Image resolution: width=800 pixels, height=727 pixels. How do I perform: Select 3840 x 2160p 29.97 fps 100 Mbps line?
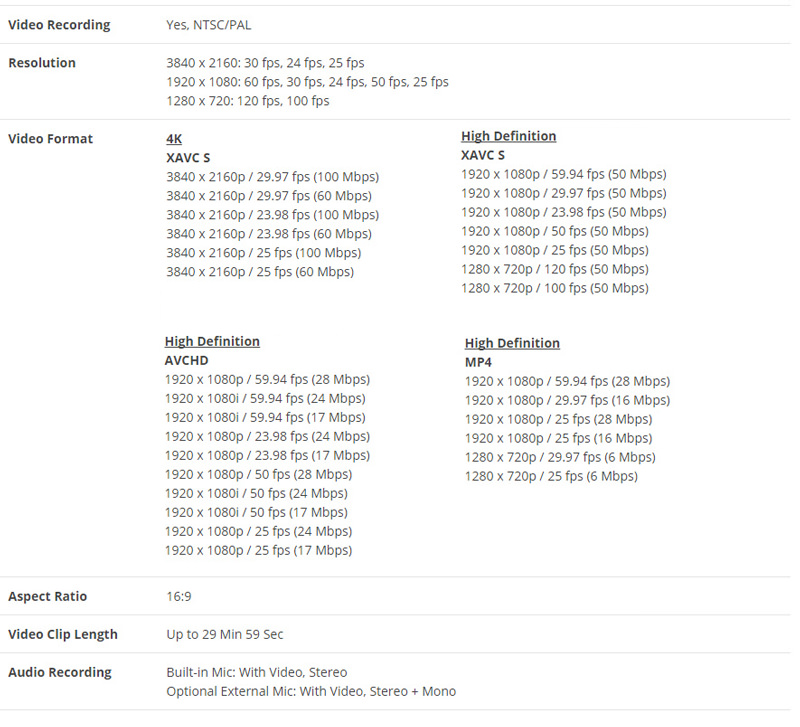(272, 177)
